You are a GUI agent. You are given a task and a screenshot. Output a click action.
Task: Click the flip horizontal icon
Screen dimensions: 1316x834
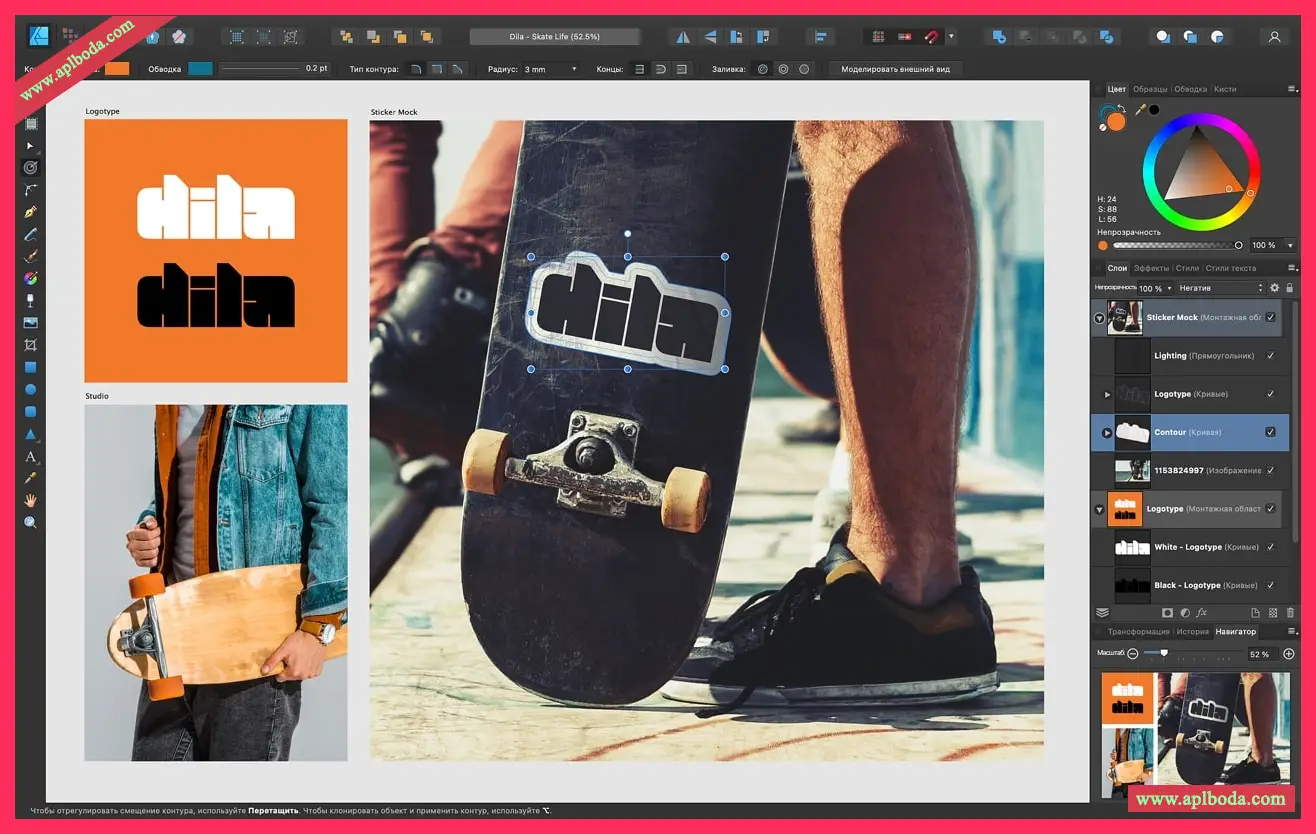pyautogui.click(x=684, y=37)
